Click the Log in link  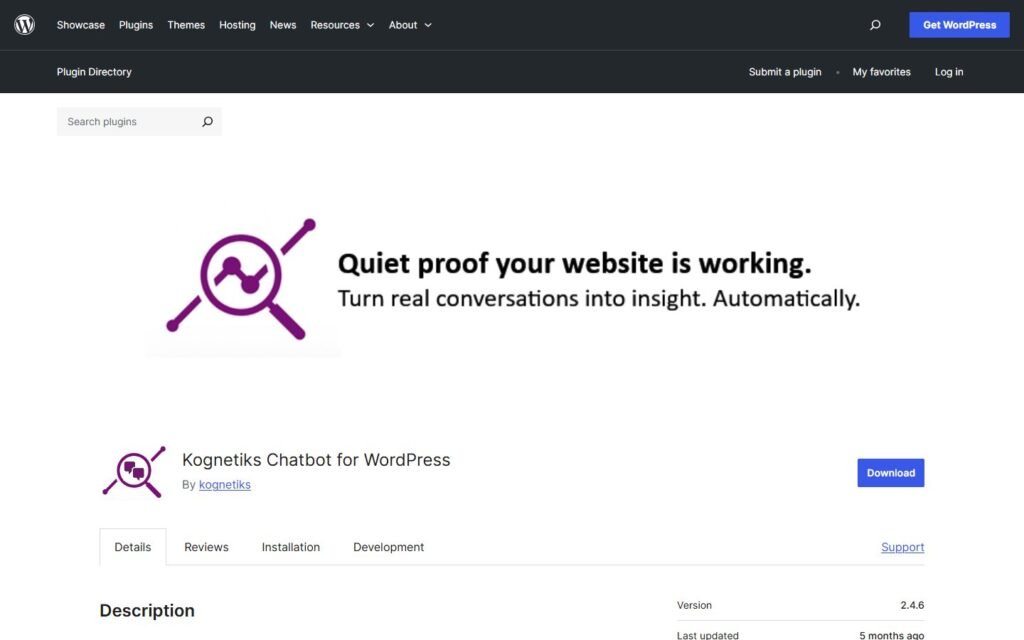point(949,72)
